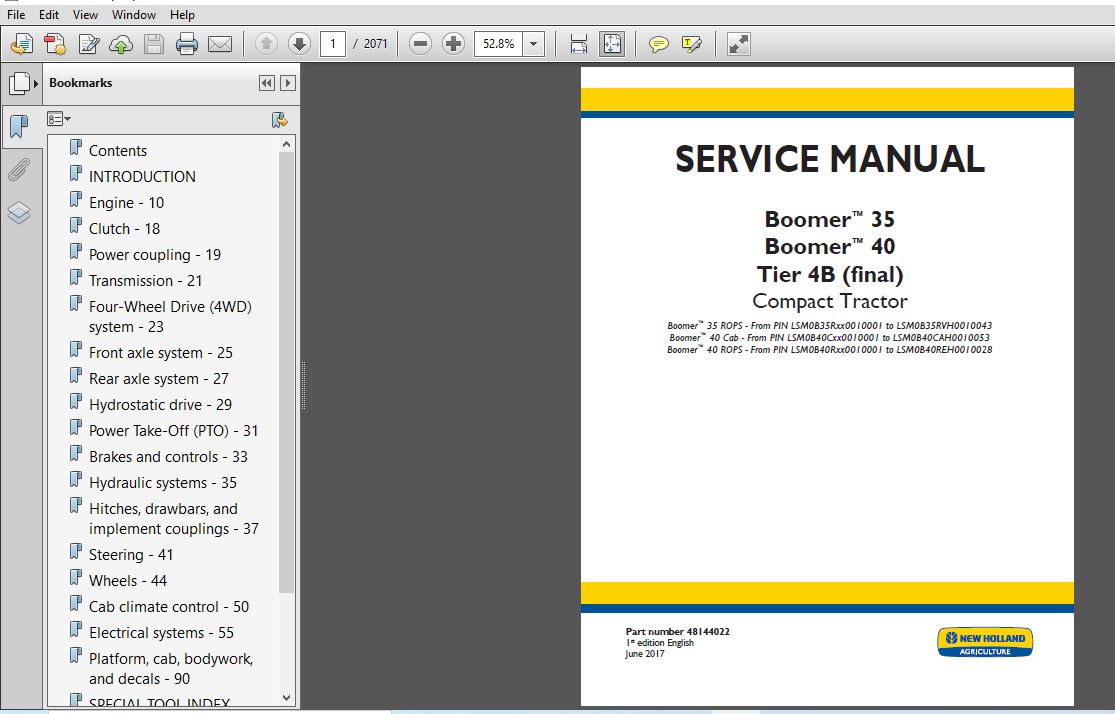Open Cab climate control - 50 bookmark
1115x714 pixels.
[x=169, y=607]
